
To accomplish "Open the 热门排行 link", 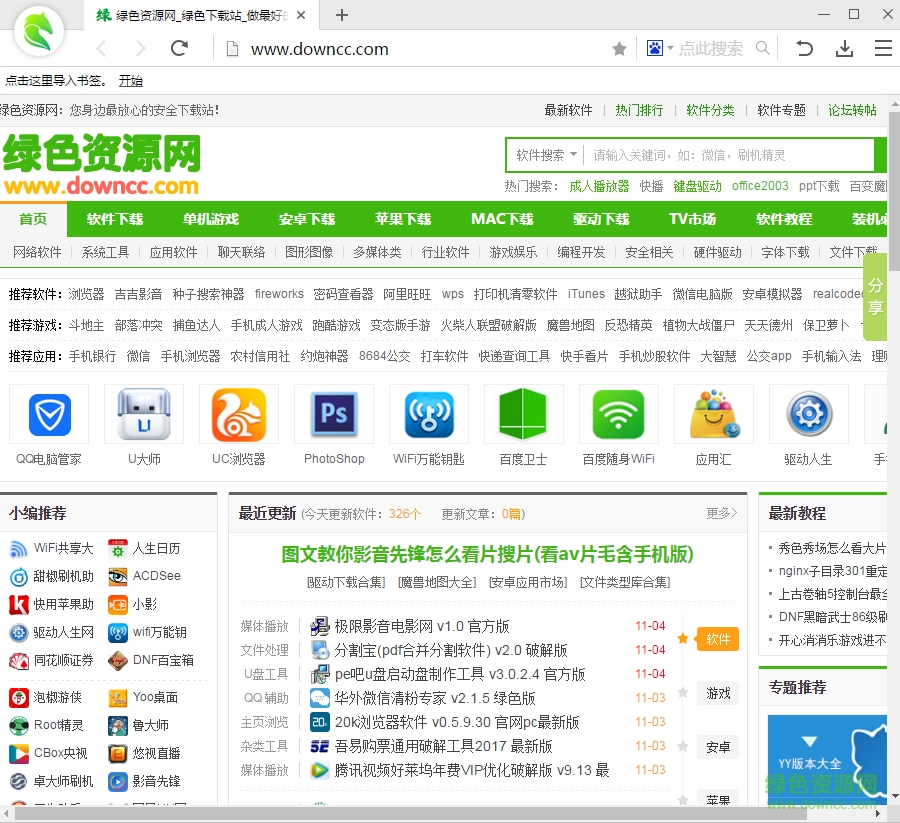I will (x=639, y=111).
